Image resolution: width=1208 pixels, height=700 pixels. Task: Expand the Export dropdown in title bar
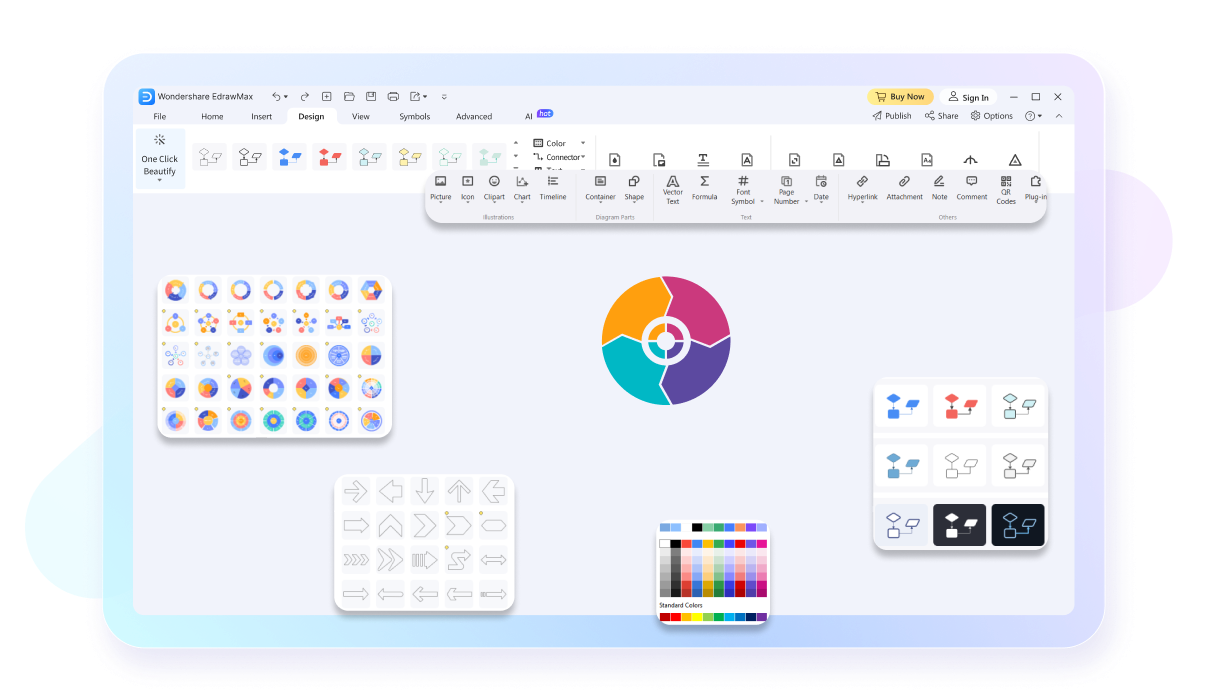425,97
